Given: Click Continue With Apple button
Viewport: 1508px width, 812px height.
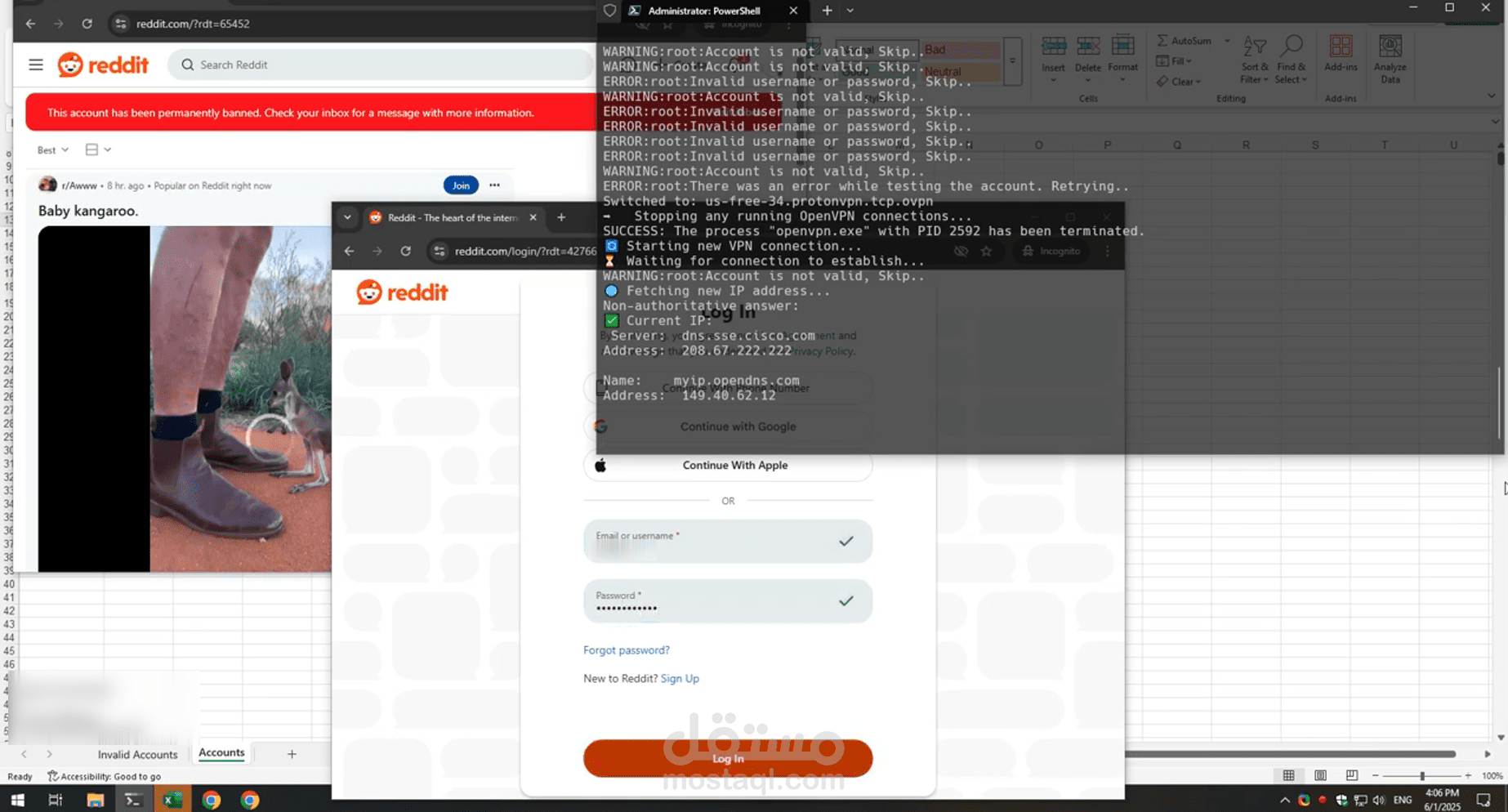Looking at the screenshot, I should click(728, 465).
